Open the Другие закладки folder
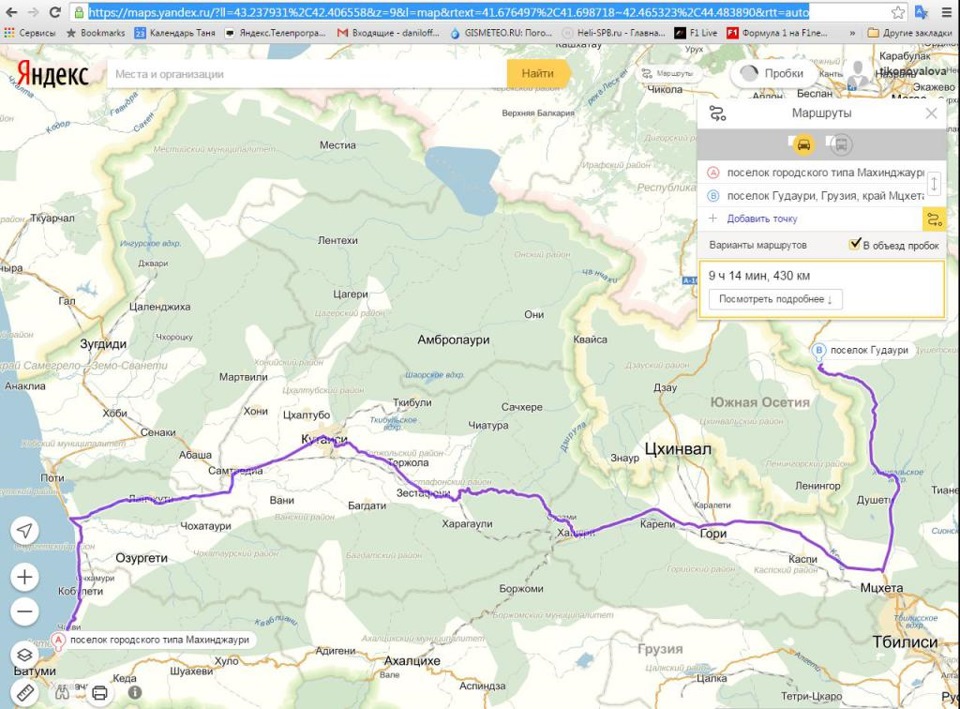Viewport: 960px width, 709px height. [x=910, y=33]
